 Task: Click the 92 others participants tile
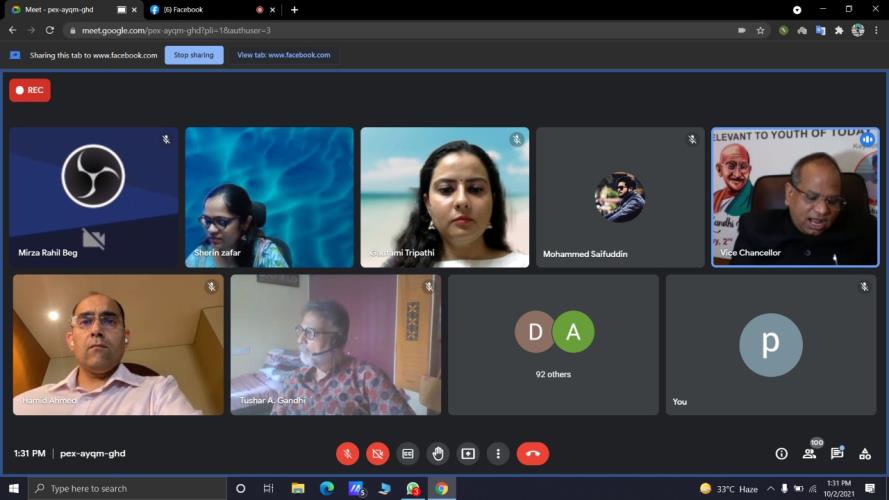click(553, 344)
